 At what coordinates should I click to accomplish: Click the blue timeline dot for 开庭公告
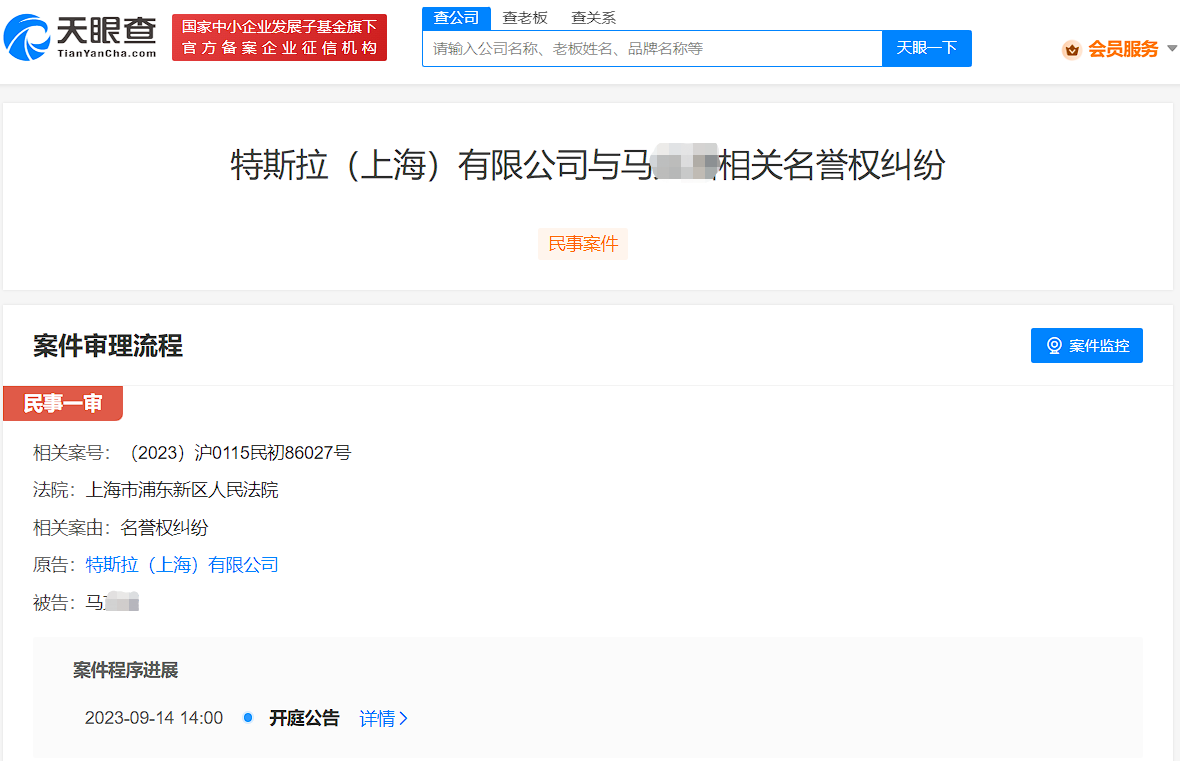(248, 717)
